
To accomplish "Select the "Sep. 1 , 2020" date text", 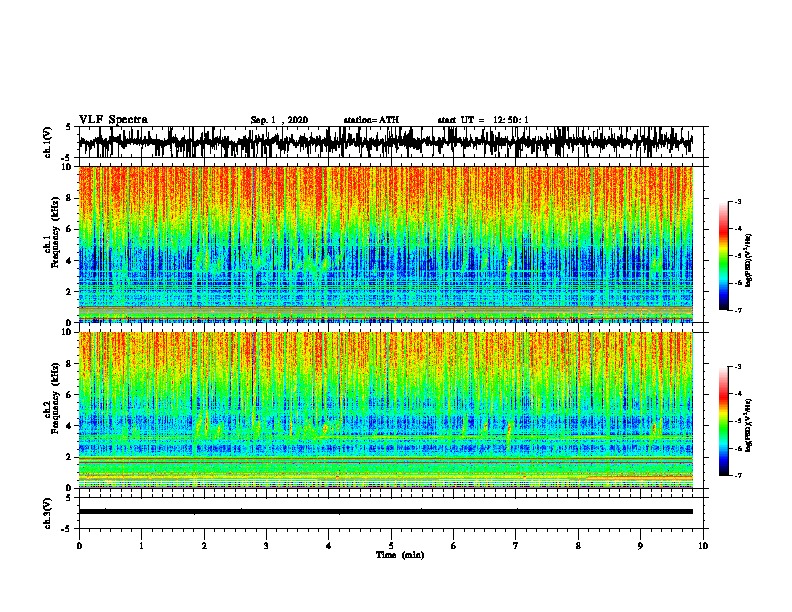I will 279,120.
